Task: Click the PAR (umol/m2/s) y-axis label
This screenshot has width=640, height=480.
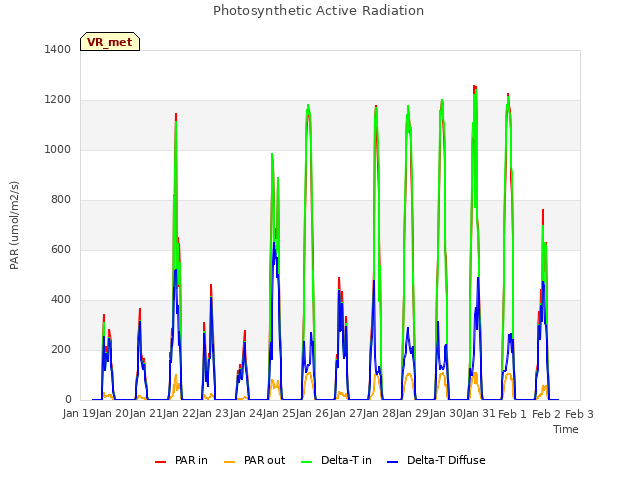Action: click(x=14, y=225)
